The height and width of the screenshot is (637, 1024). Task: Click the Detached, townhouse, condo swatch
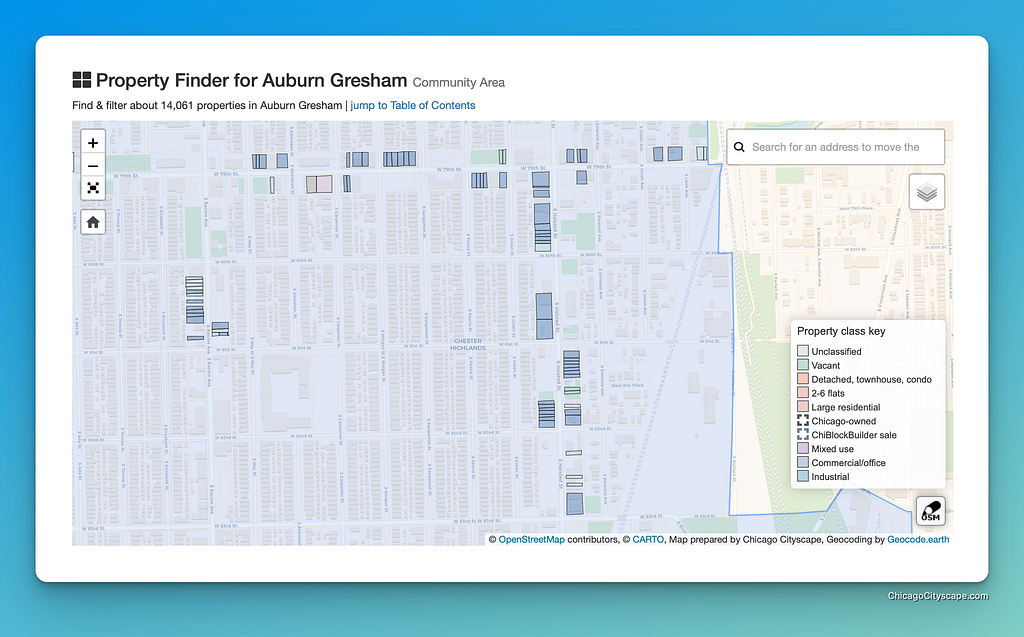coord(803,379)
